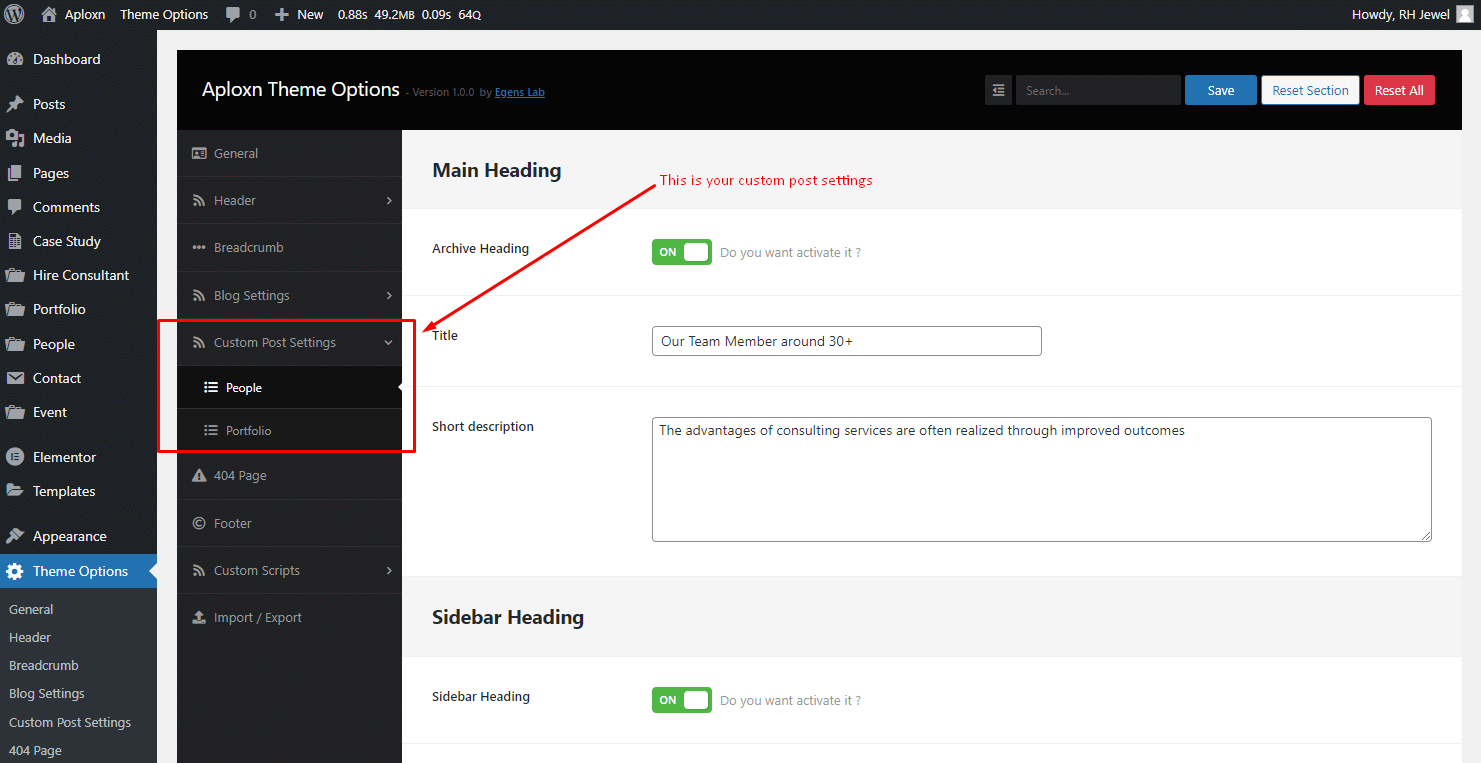Open Custom Post Settings submenu link in WP sidebar
Screen dimensions: 1481x763
tap(70, 722)
